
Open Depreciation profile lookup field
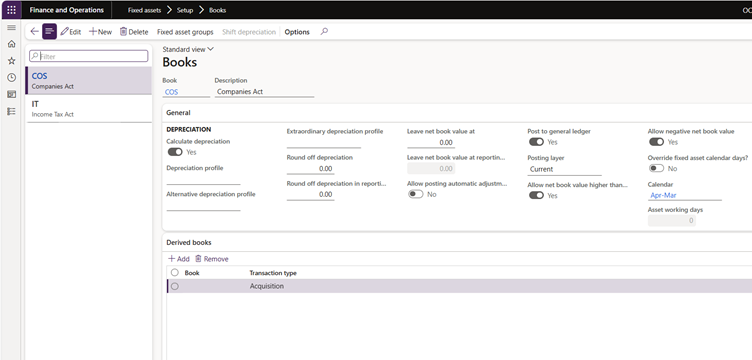(203, 179)
